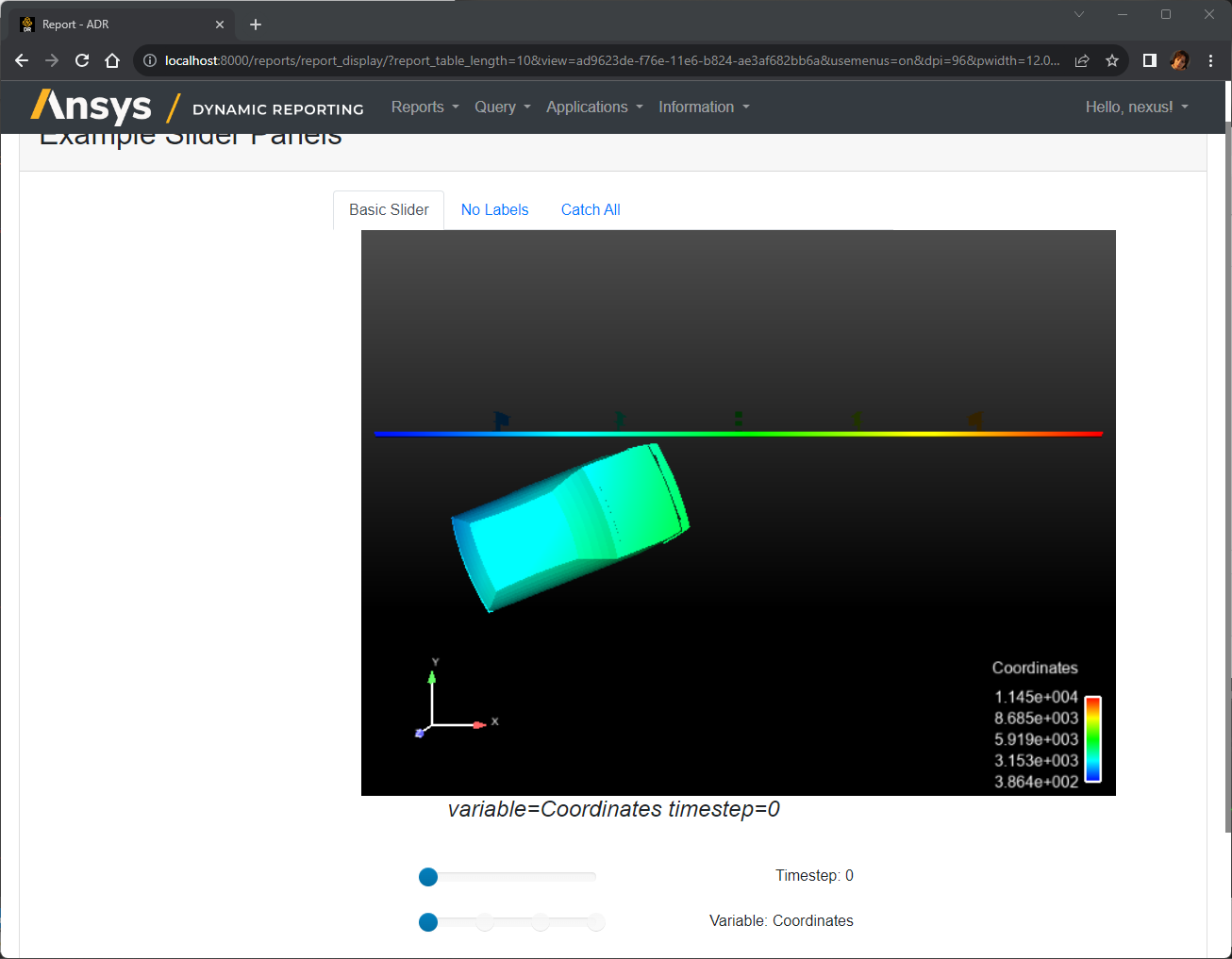Click the 'variable=Coordinates timestep=0' caption

[614, 809]
